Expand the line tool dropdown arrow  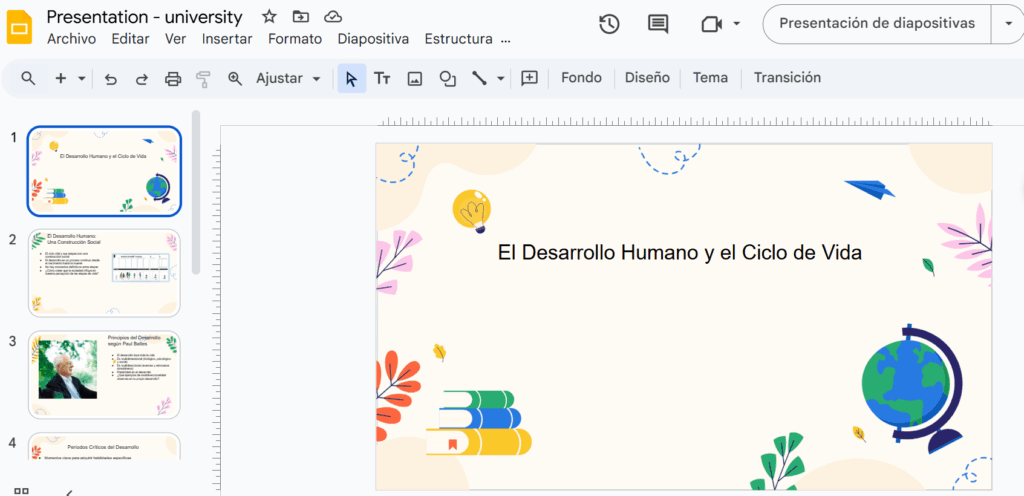pos(501,78)
